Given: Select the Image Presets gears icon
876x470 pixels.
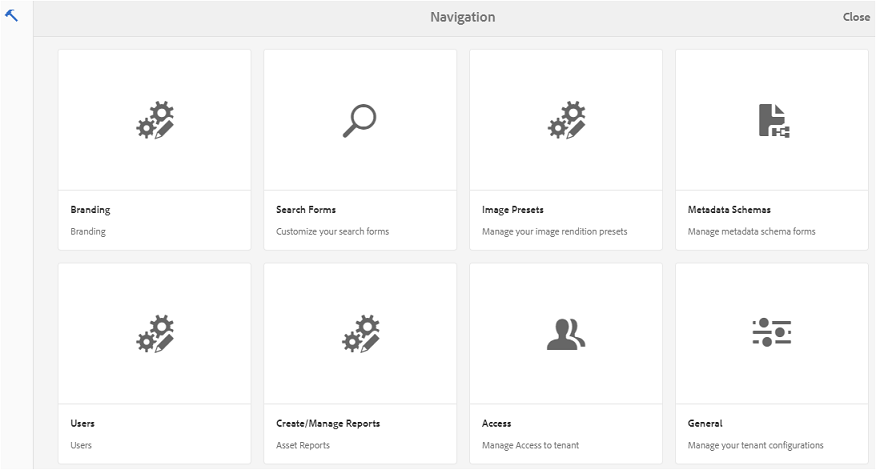Looking at the screenshot, I should tap(566, 120).
